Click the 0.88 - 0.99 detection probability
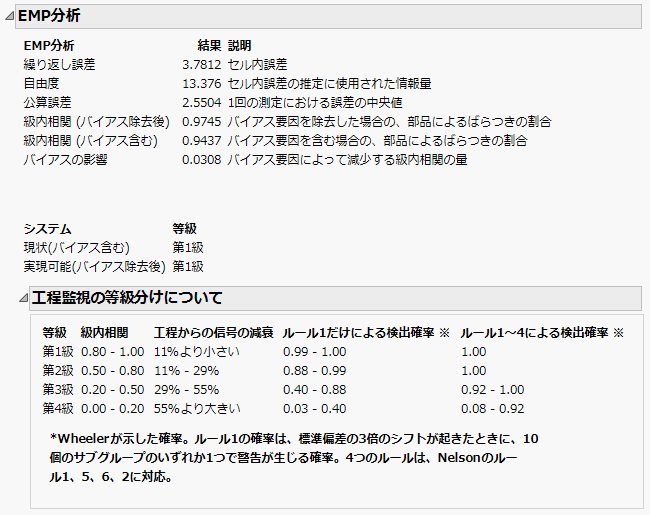The width and height of the screenshot is (650, 515). (315, 371)
